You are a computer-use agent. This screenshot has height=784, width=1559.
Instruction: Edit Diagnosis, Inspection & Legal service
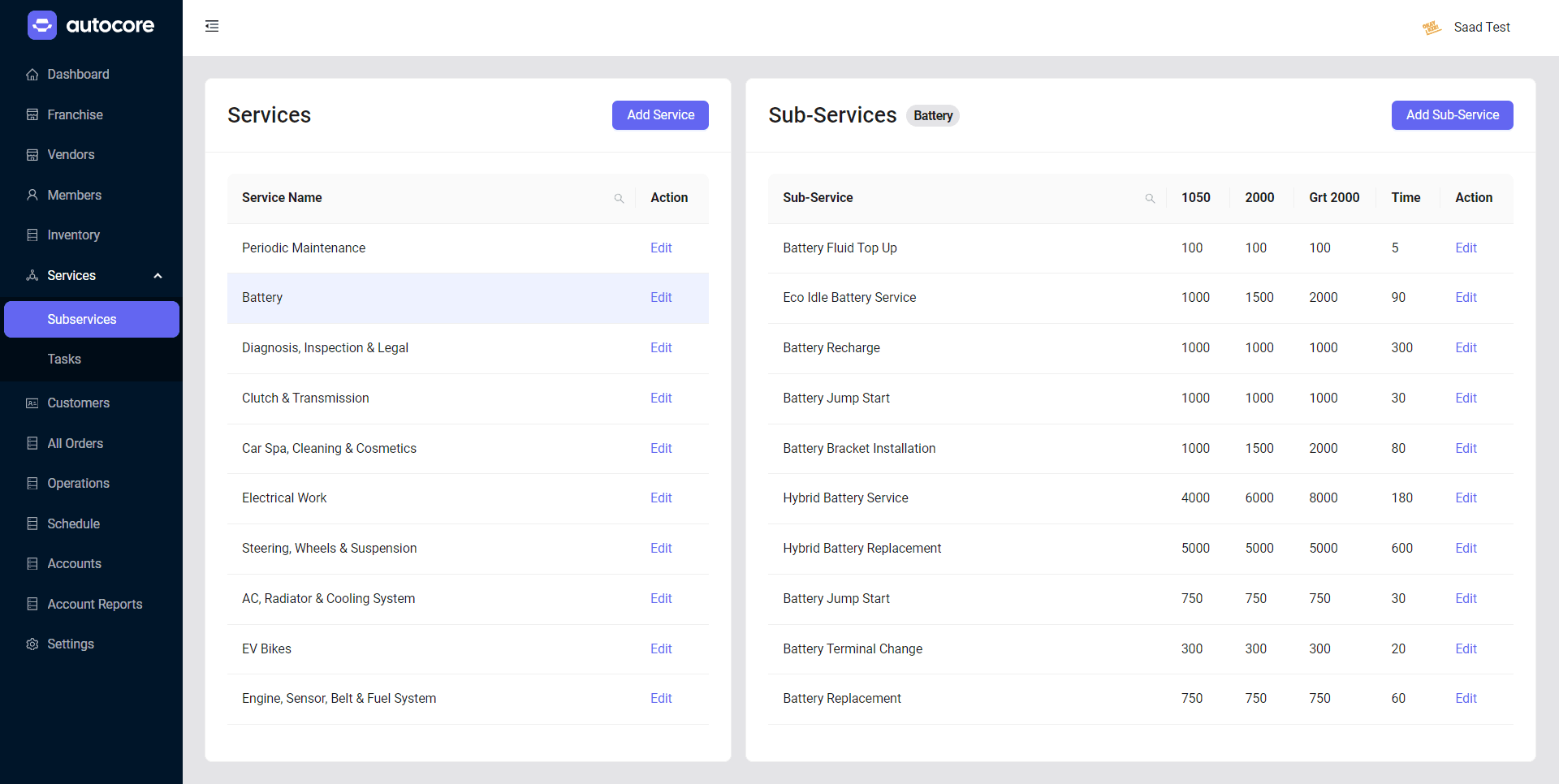click(661, 347)
